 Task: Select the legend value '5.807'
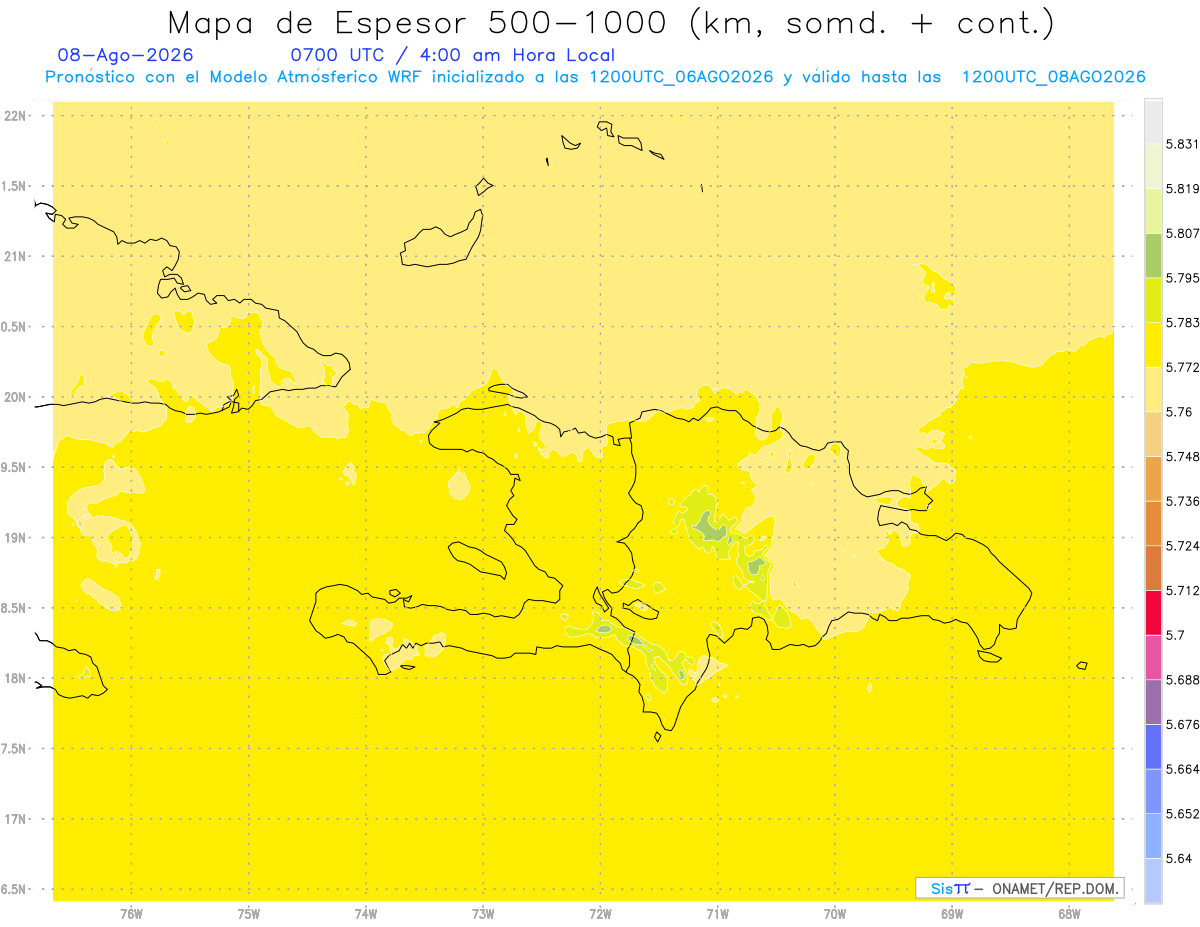coord(1182,233)
